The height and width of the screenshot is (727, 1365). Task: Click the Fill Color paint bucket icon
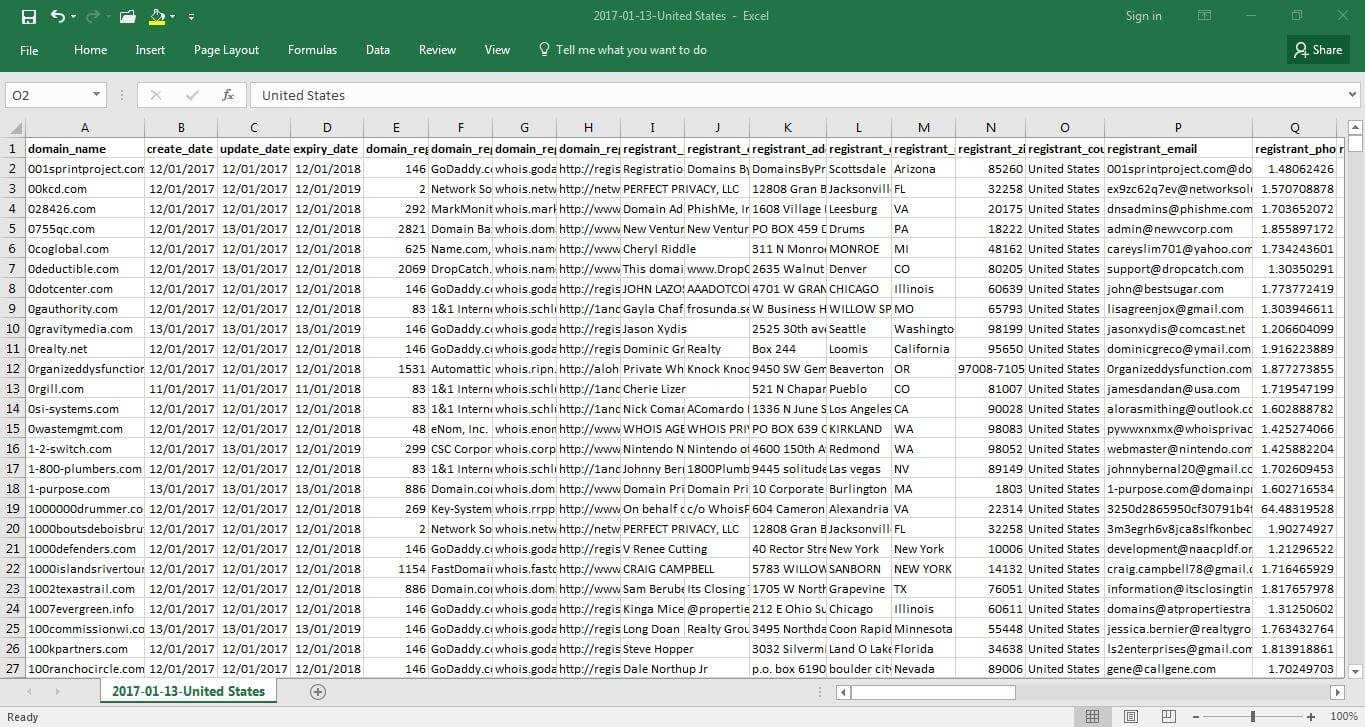click(157, 16)
